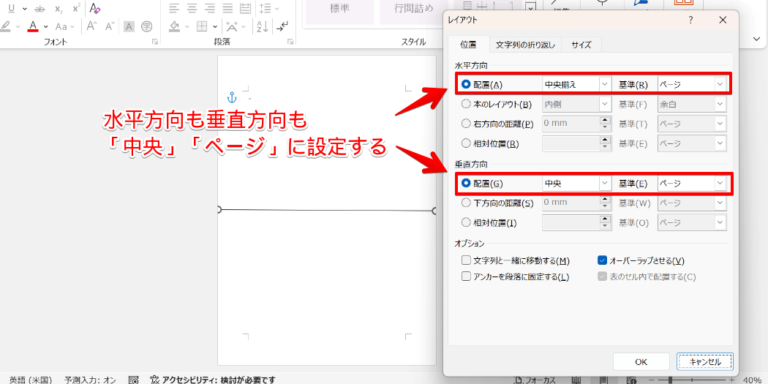Screen dimensions: 768x384
Task: Open vertical 中央 alignment dropdown
Action: [577, 184]
